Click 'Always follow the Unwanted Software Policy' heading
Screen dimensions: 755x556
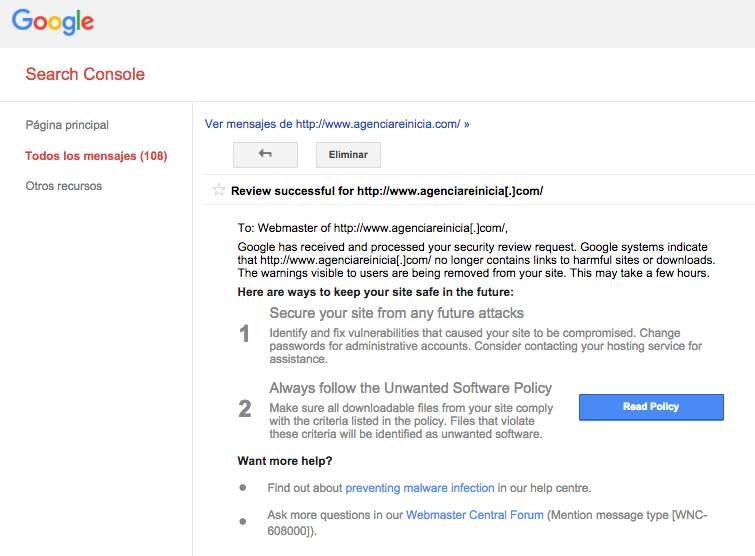click(x=410, y=388)
